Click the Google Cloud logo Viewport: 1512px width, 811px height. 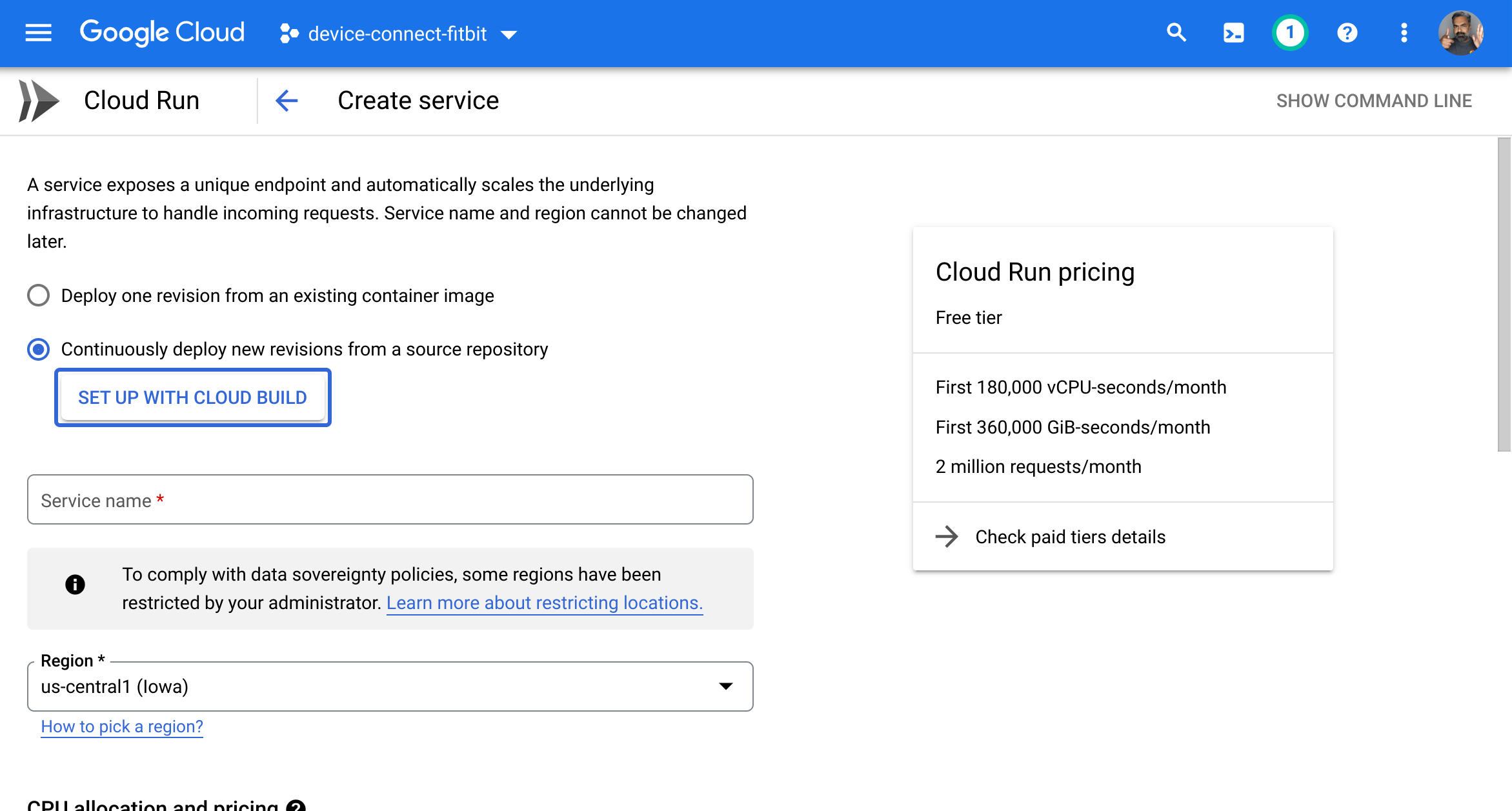[x=162, y=33]
